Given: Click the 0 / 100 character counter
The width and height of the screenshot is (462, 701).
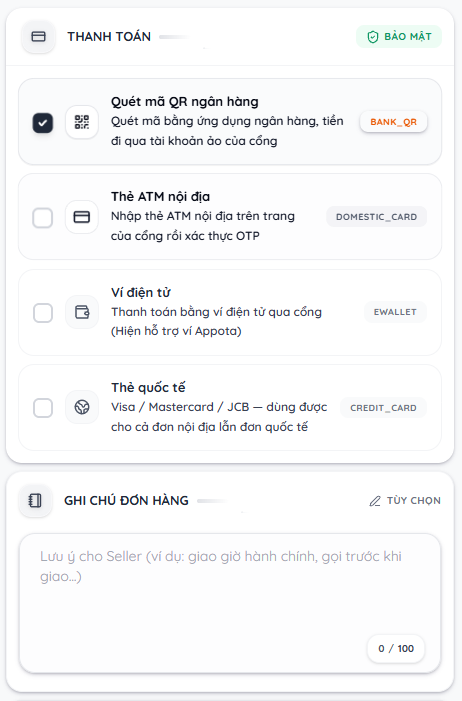Looking at the screenshot, I should pos(396,649).
